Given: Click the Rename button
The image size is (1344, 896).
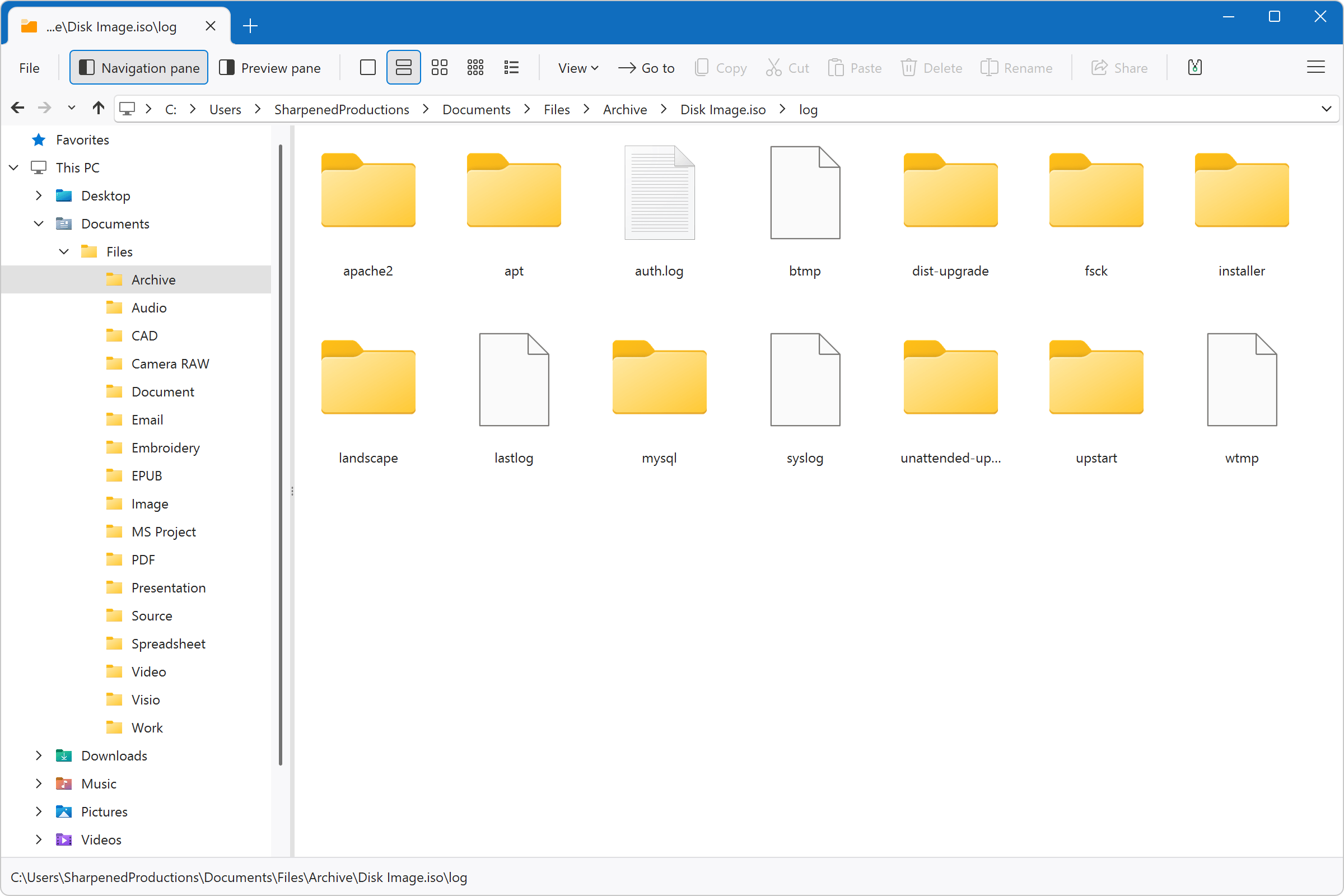Looking at the screenshot, I should pos(1017,67).
